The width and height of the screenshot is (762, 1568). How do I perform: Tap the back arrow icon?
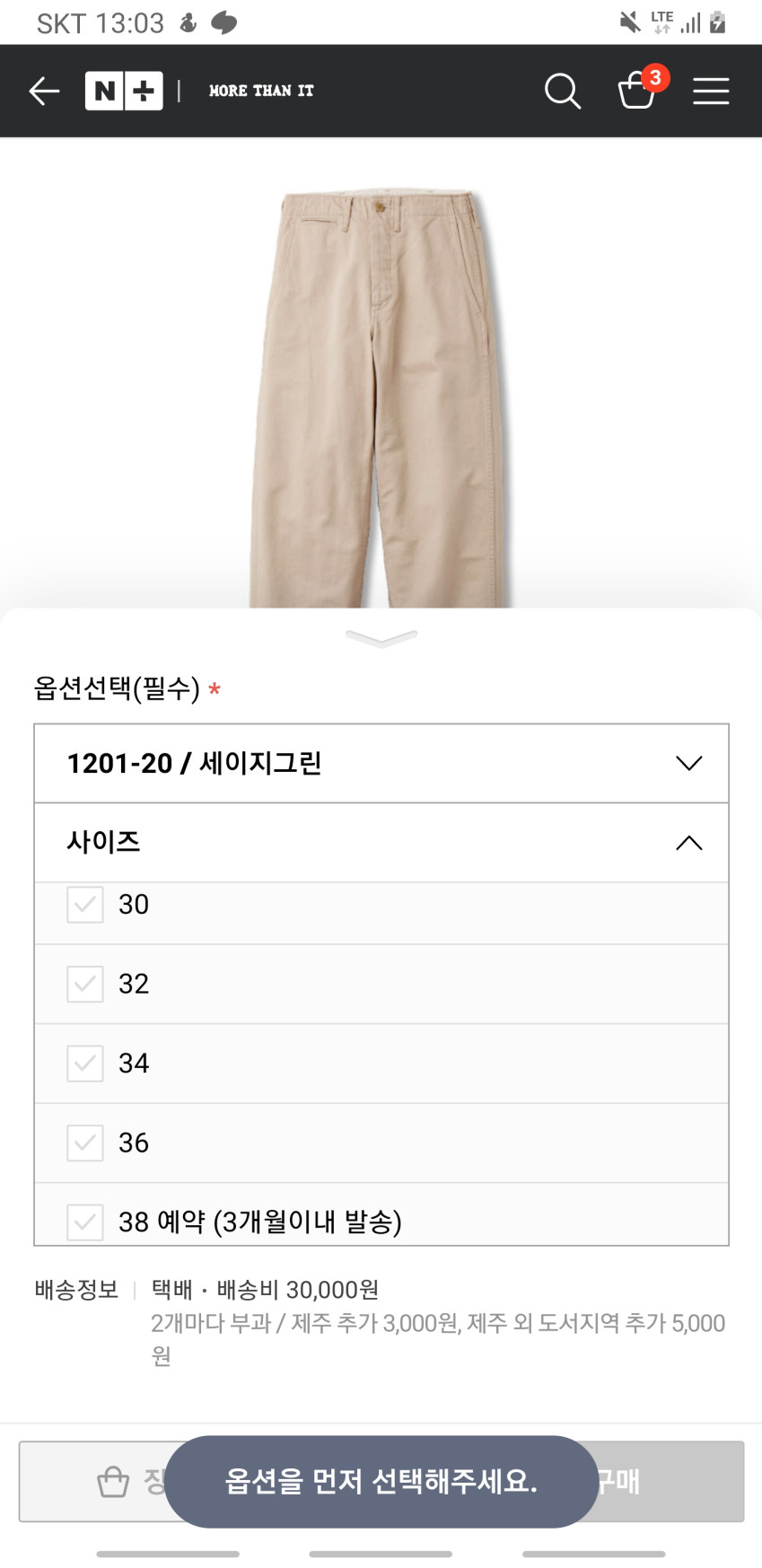(44, 91)
